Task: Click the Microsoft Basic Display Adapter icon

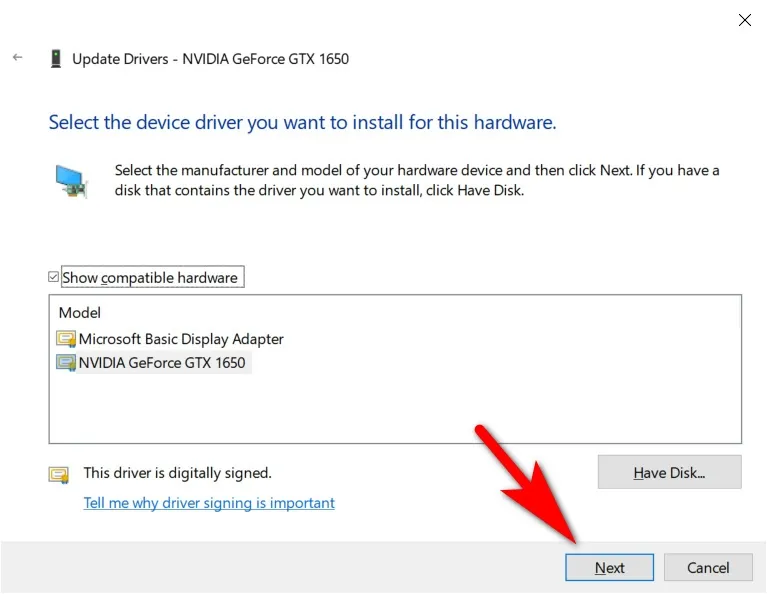Action: click(66, 339)
